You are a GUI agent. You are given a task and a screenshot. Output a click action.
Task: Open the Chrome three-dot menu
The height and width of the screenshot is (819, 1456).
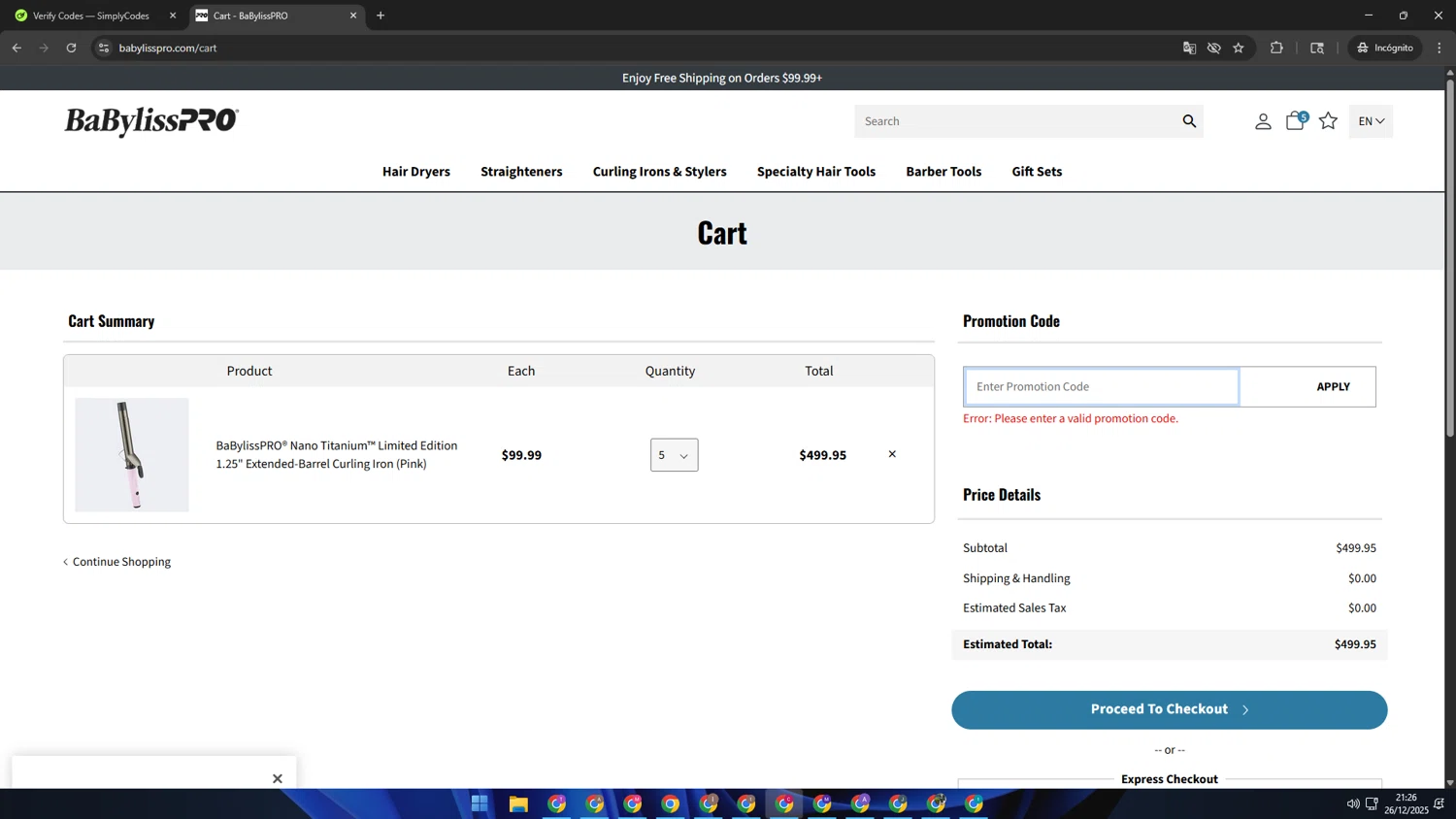pyautogui.click(x=1439, y=48)
